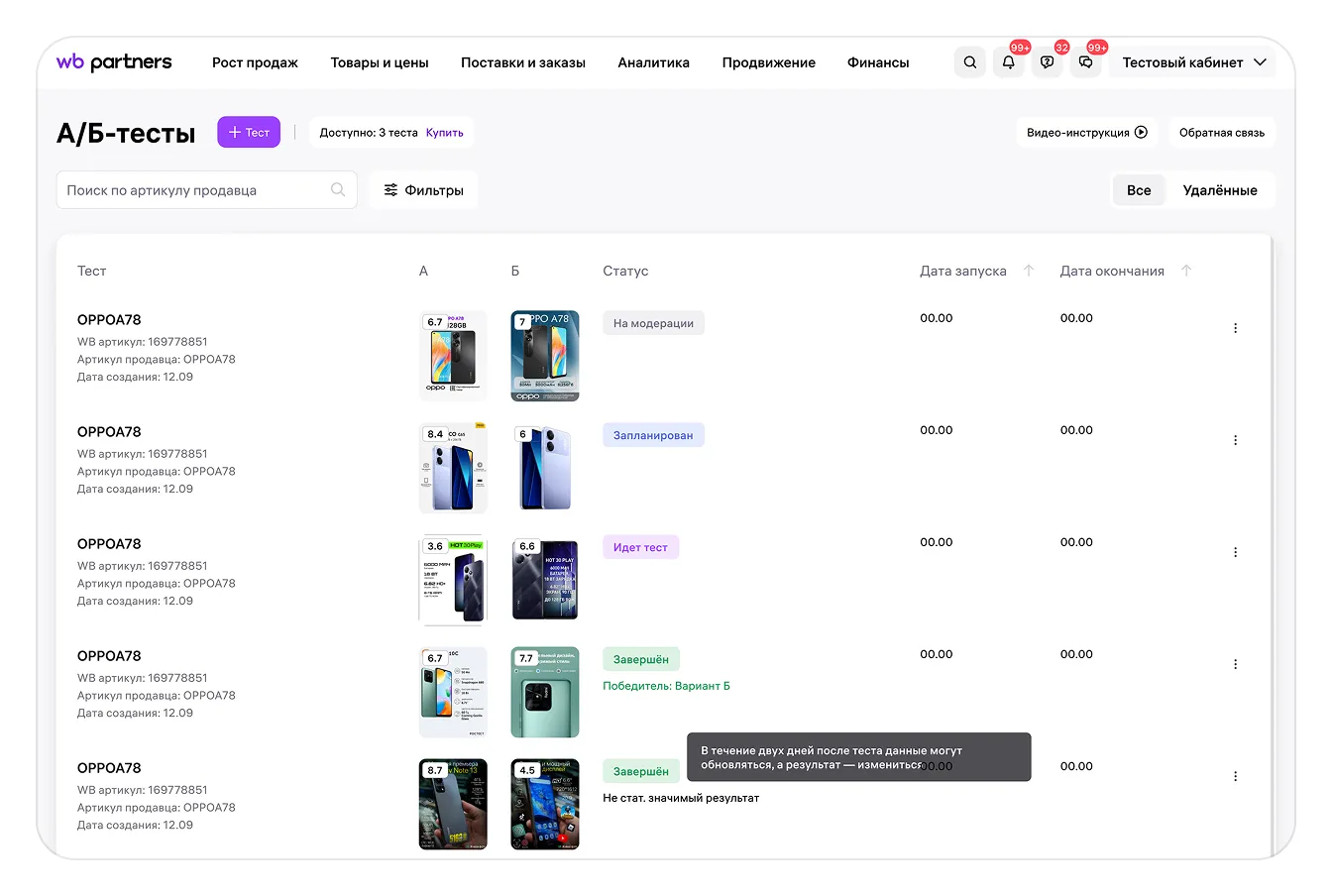Image resolution: width=1332 pixels, height=896 pixels.
Task: Click the Идет тест status badge
Action: [x=640, y=547]
